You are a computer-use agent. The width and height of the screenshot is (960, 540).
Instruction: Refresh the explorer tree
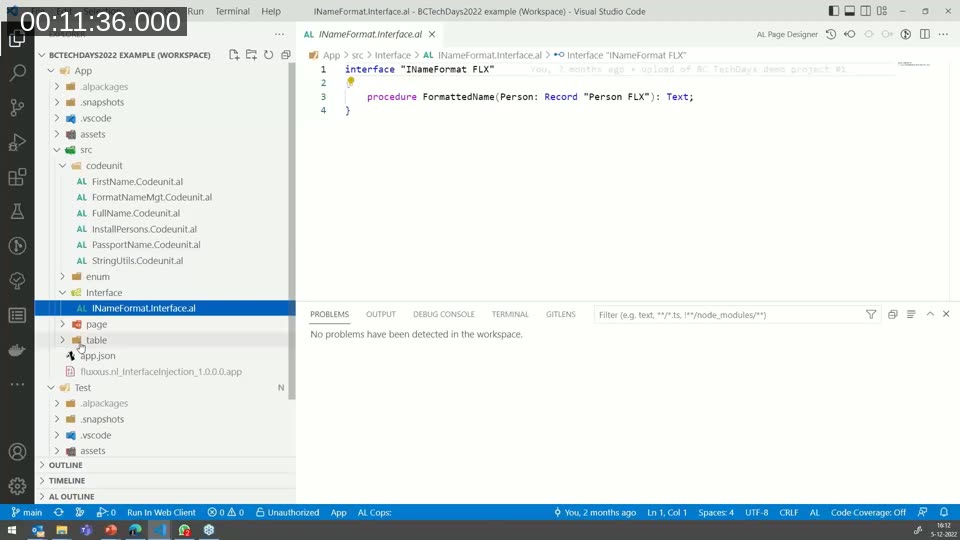[x=268, y=54]
